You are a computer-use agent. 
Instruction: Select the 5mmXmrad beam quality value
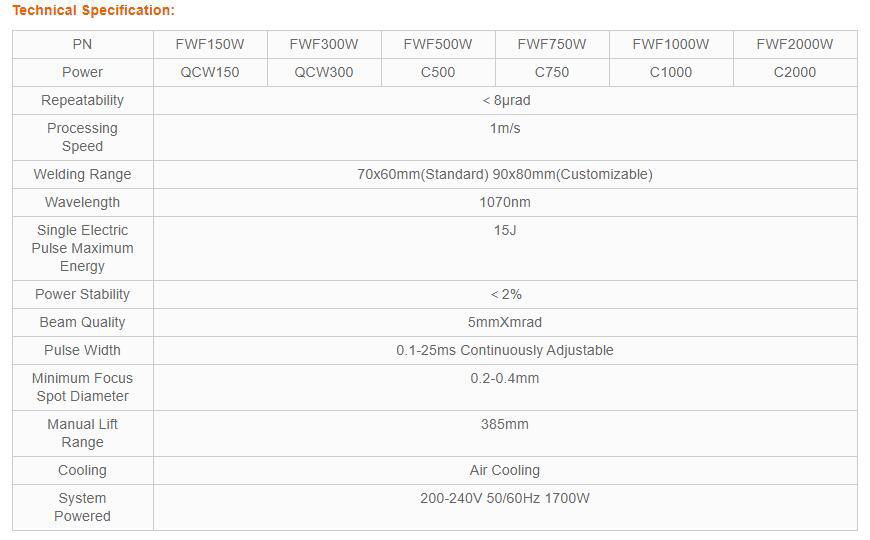[x=505, y=322]
